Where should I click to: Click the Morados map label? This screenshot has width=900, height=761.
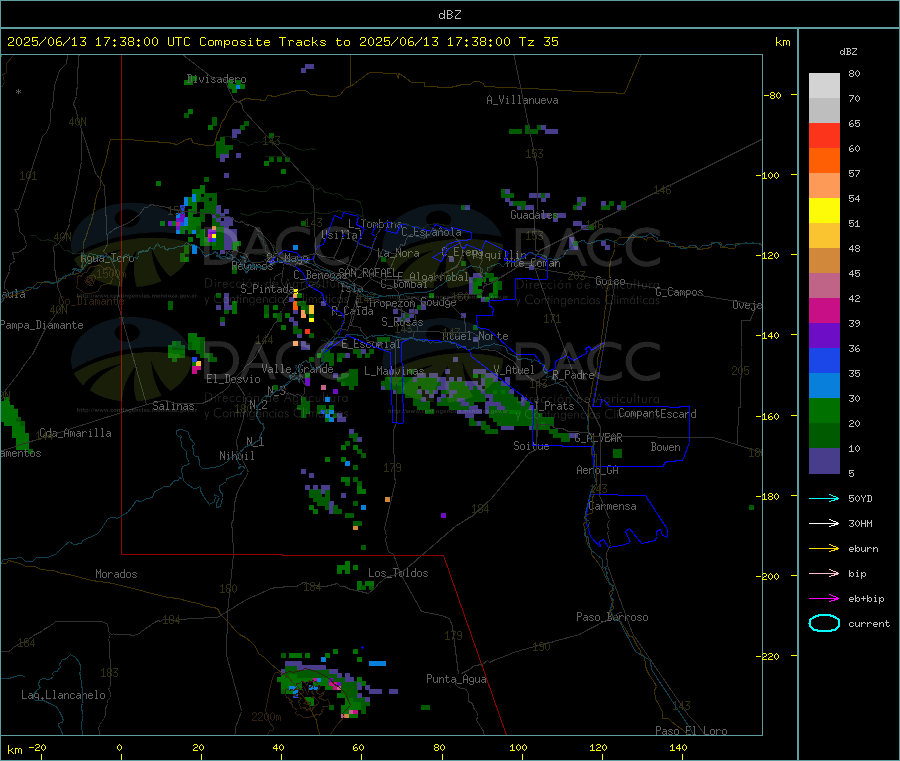pos(116,574)
